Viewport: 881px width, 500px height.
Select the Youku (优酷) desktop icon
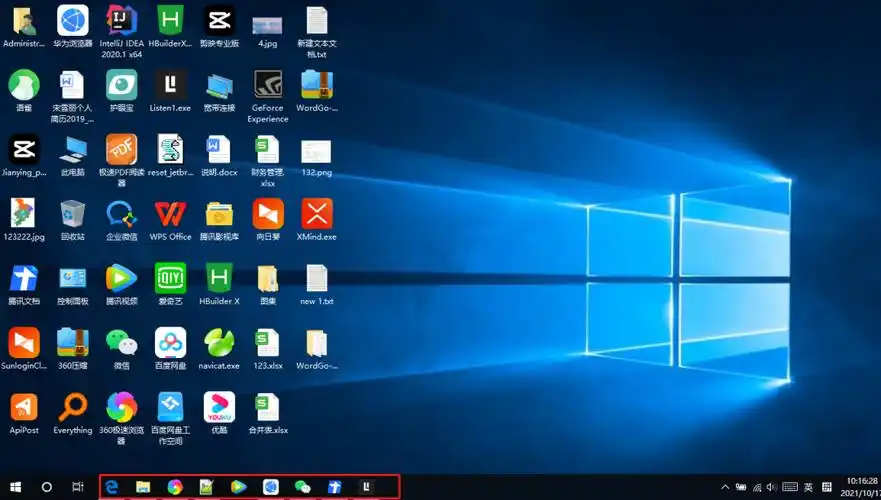click(x=219, y=407)
